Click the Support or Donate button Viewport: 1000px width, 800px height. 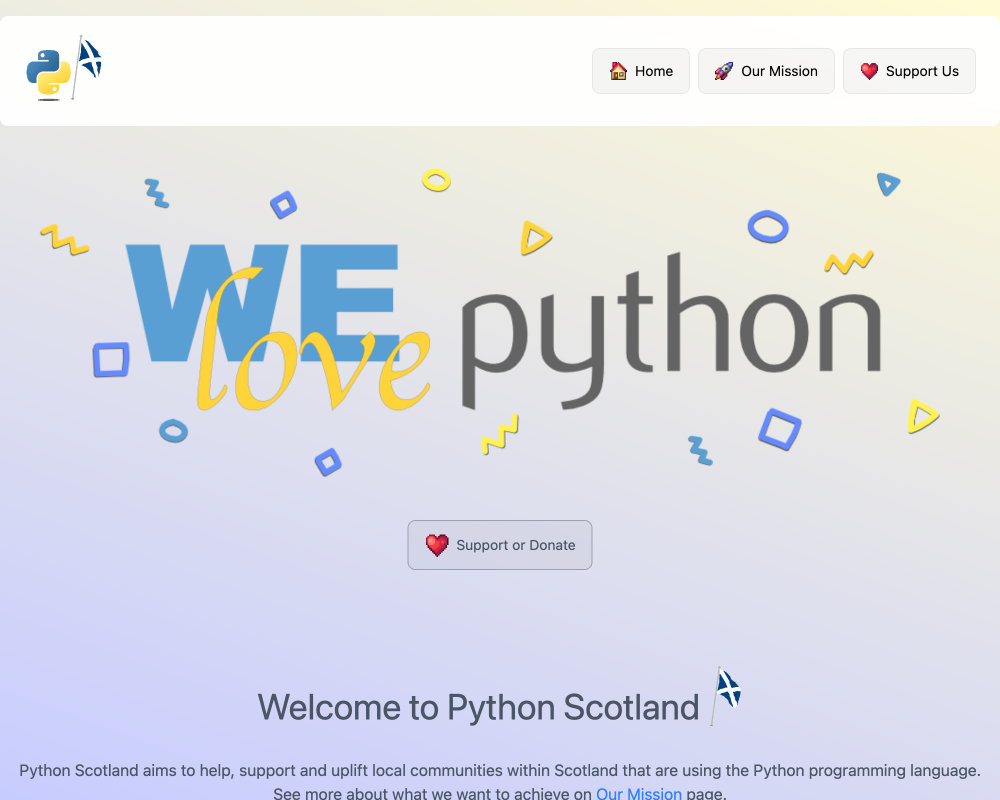500,545
